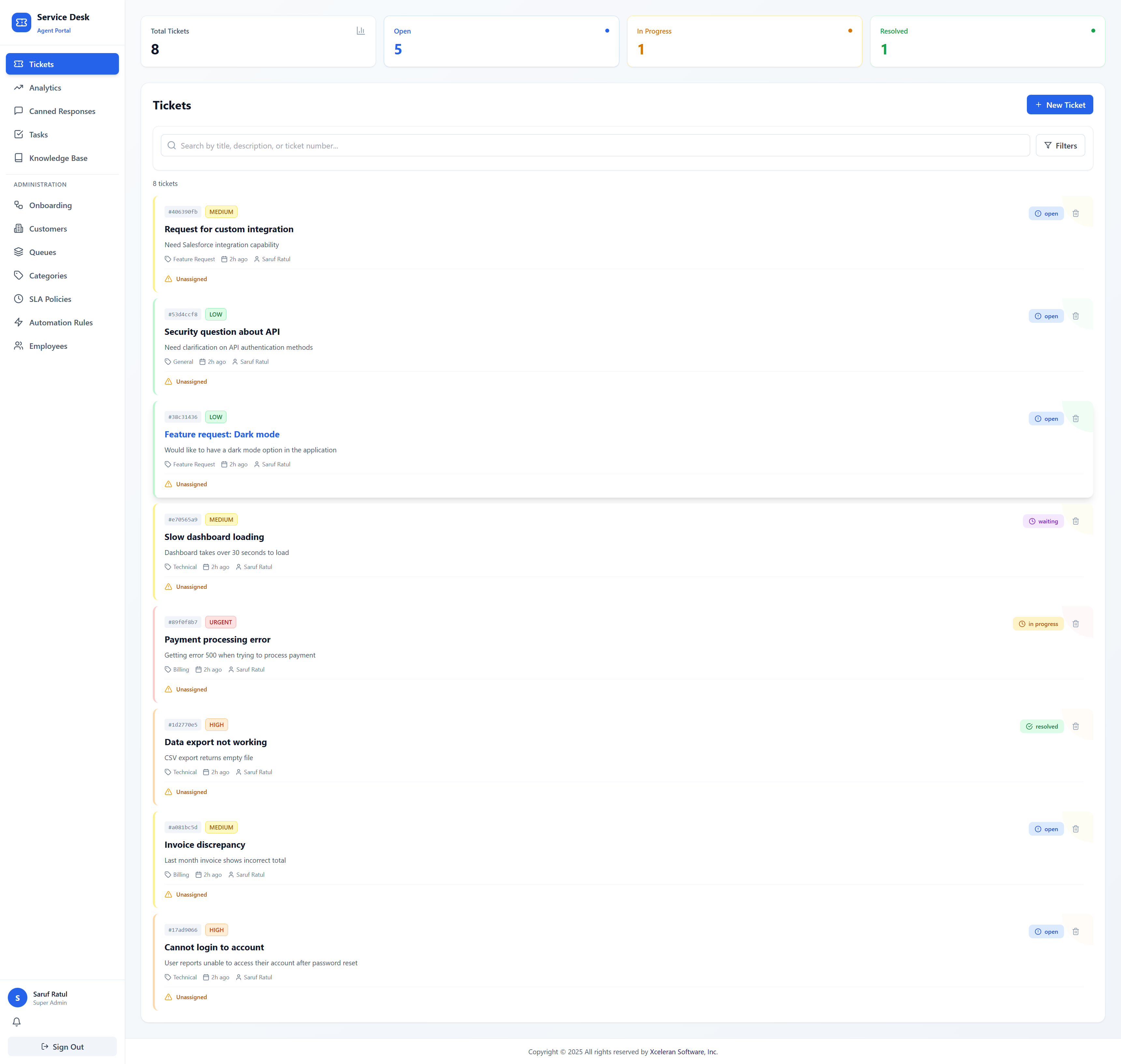Delete the Request for custom integration ticket
Viewport: 1121px width, 1064px height.
[x=1076, y=213]
